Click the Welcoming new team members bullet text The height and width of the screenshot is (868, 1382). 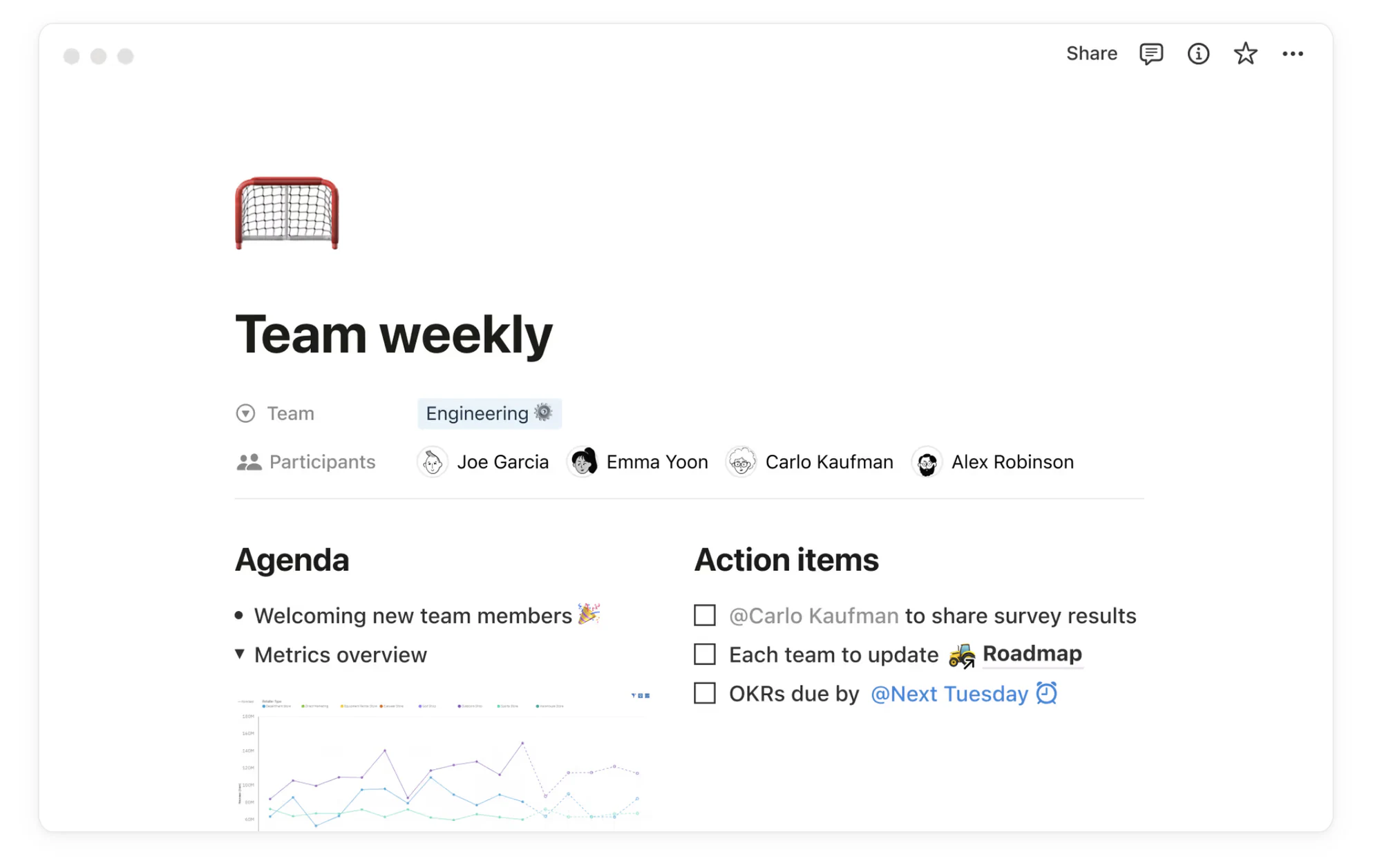(x=413, y=616)
